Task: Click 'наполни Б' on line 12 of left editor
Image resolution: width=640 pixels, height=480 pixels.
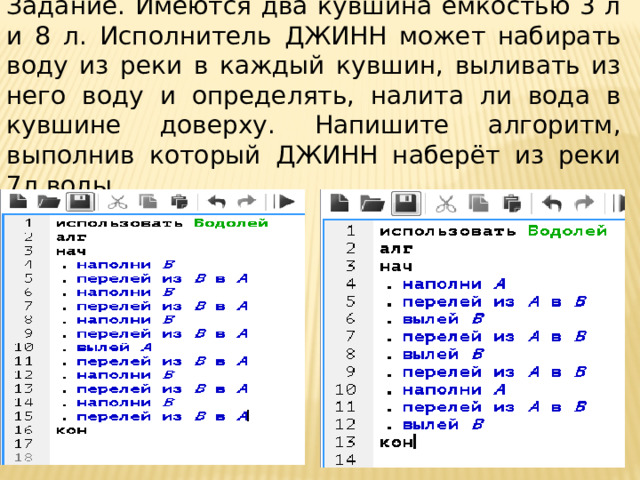Action: point(126,375)
